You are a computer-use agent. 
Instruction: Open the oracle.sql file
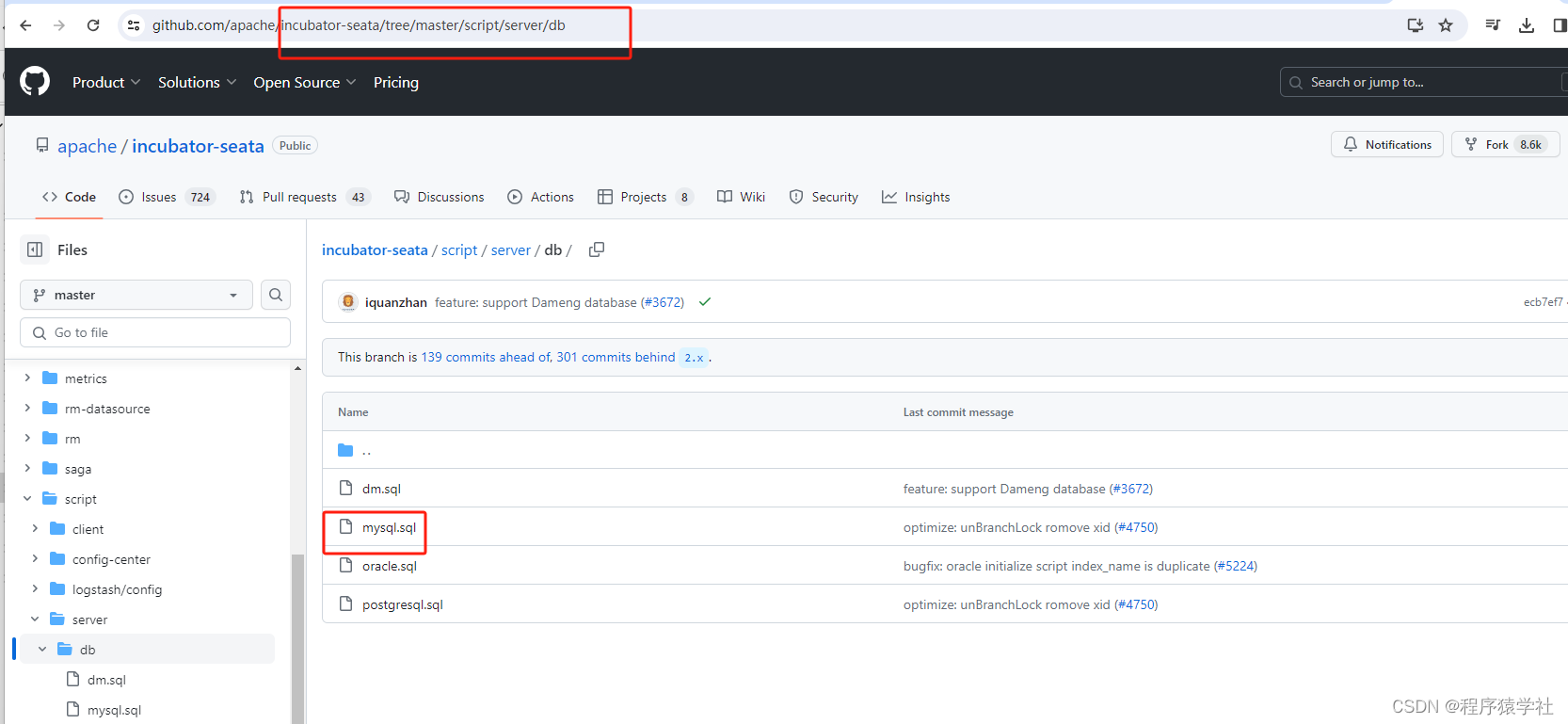390,566
